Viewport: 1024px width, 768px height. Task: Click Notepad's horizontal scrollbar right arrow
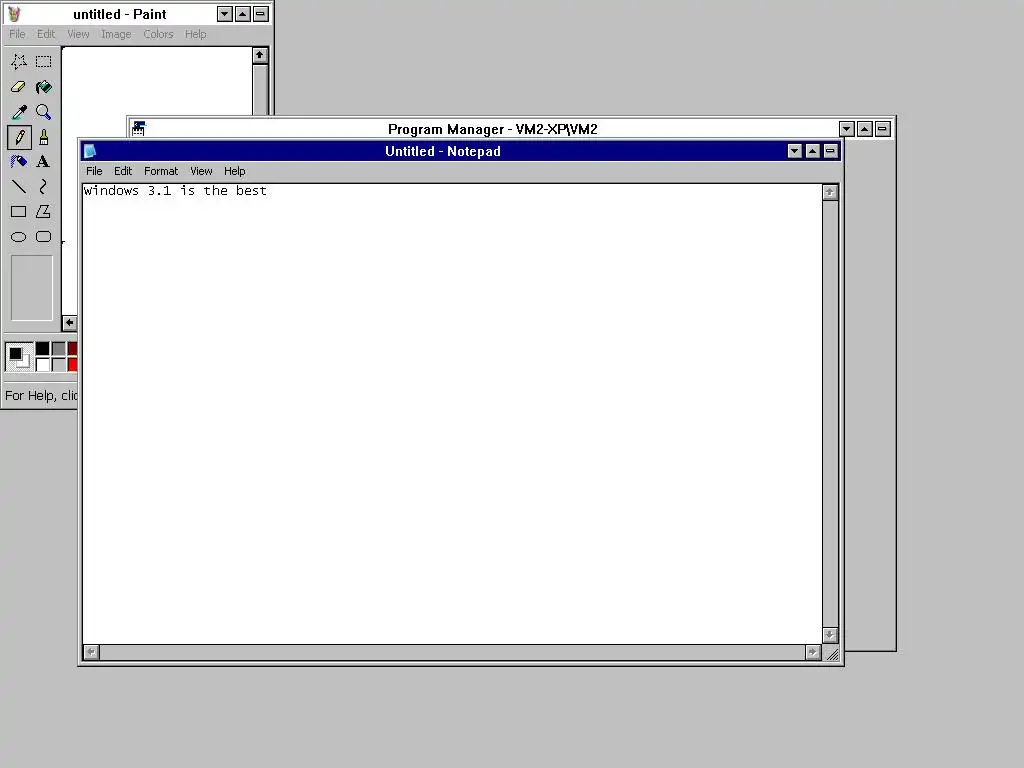[x=813, y=652]
